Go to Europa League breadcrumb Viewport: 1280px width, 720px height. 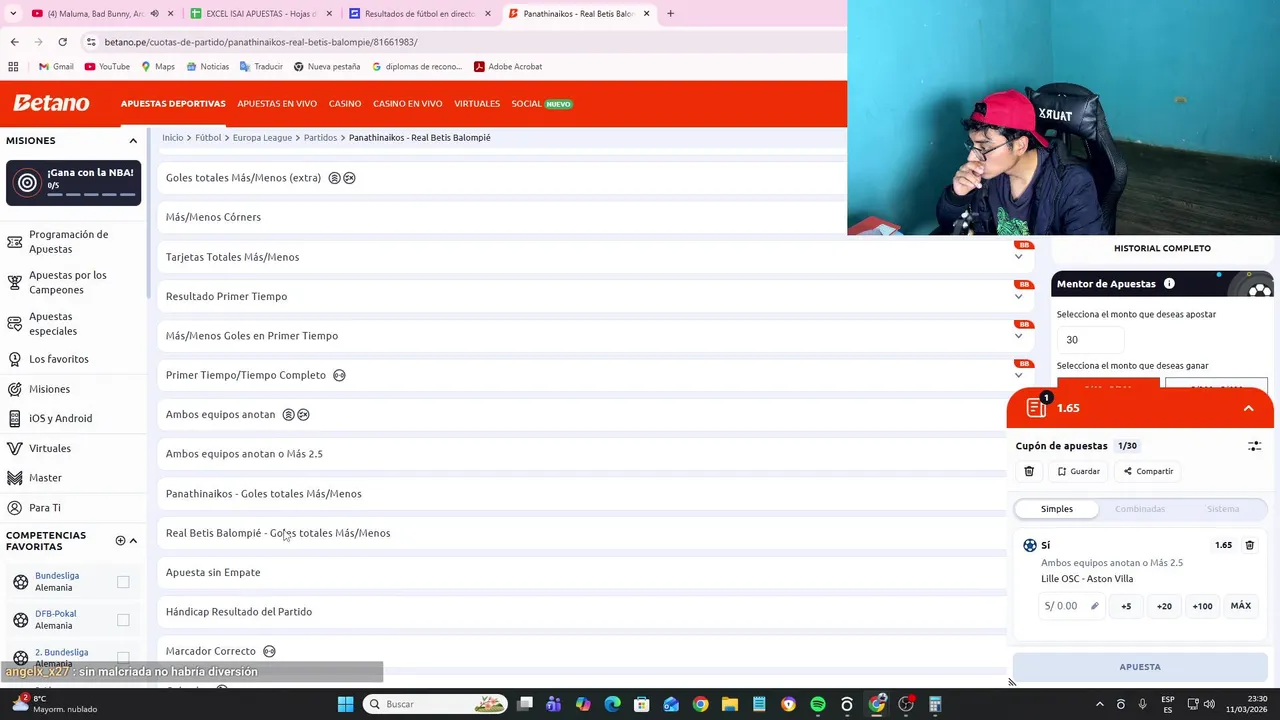[262, 137]
